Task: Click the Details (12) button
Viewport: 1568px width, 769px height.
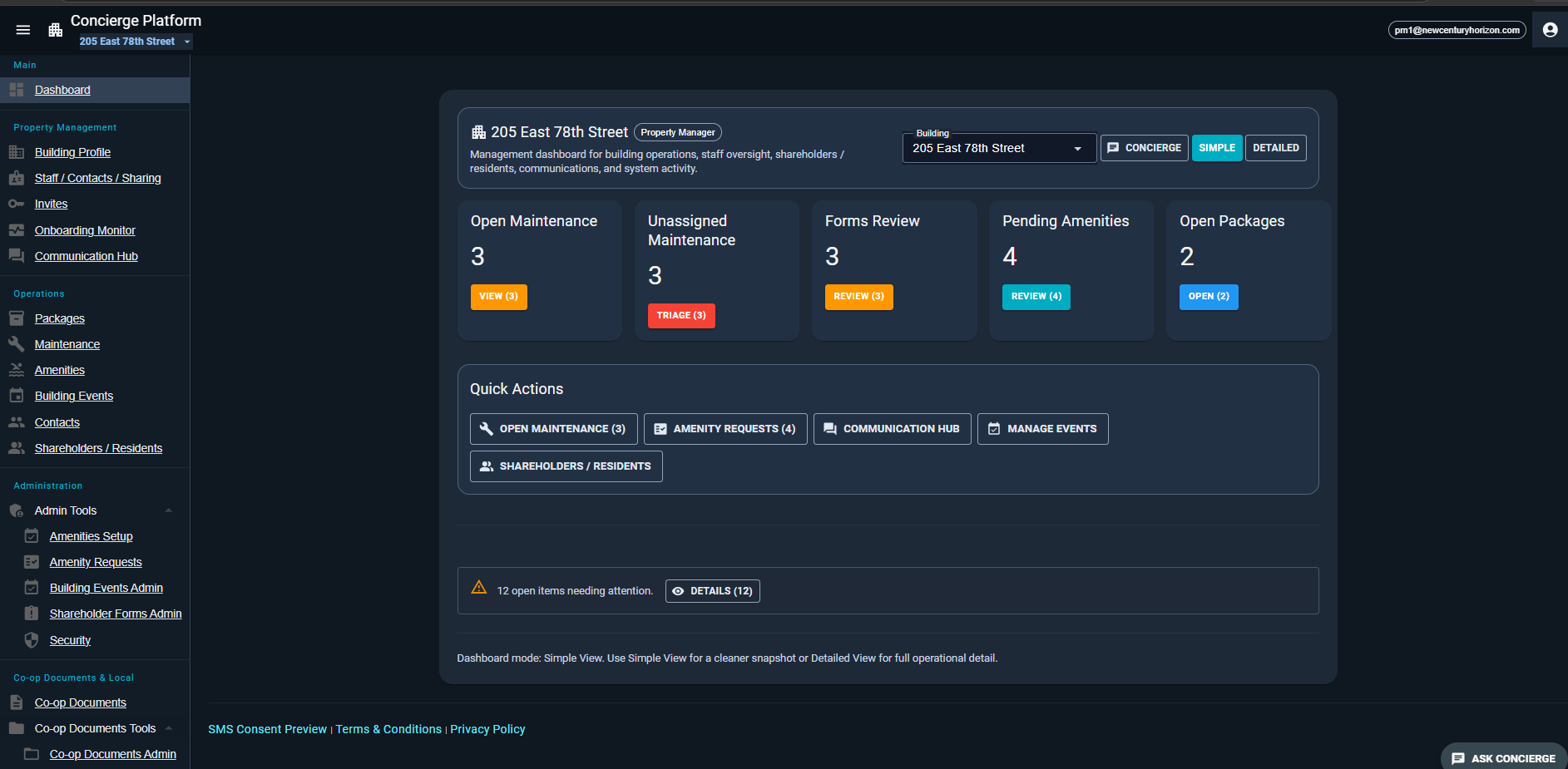Action: point(713,591)
